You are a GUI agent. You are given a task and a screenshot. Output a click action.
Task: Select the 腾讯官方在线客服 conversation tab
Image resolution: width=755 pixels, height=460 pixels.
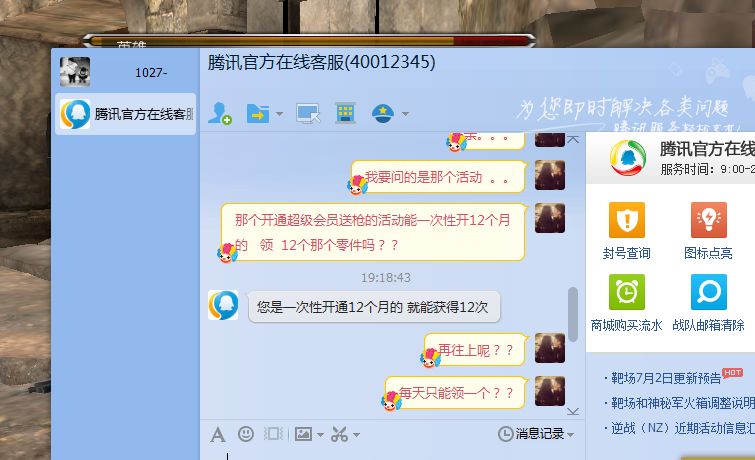point(126,114)
